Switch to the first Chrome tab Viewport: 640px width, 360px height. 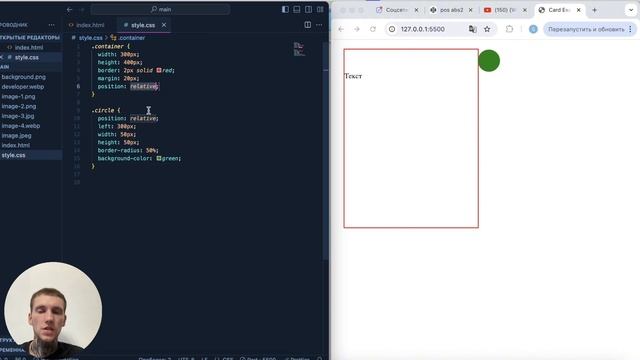pos(396,10)
